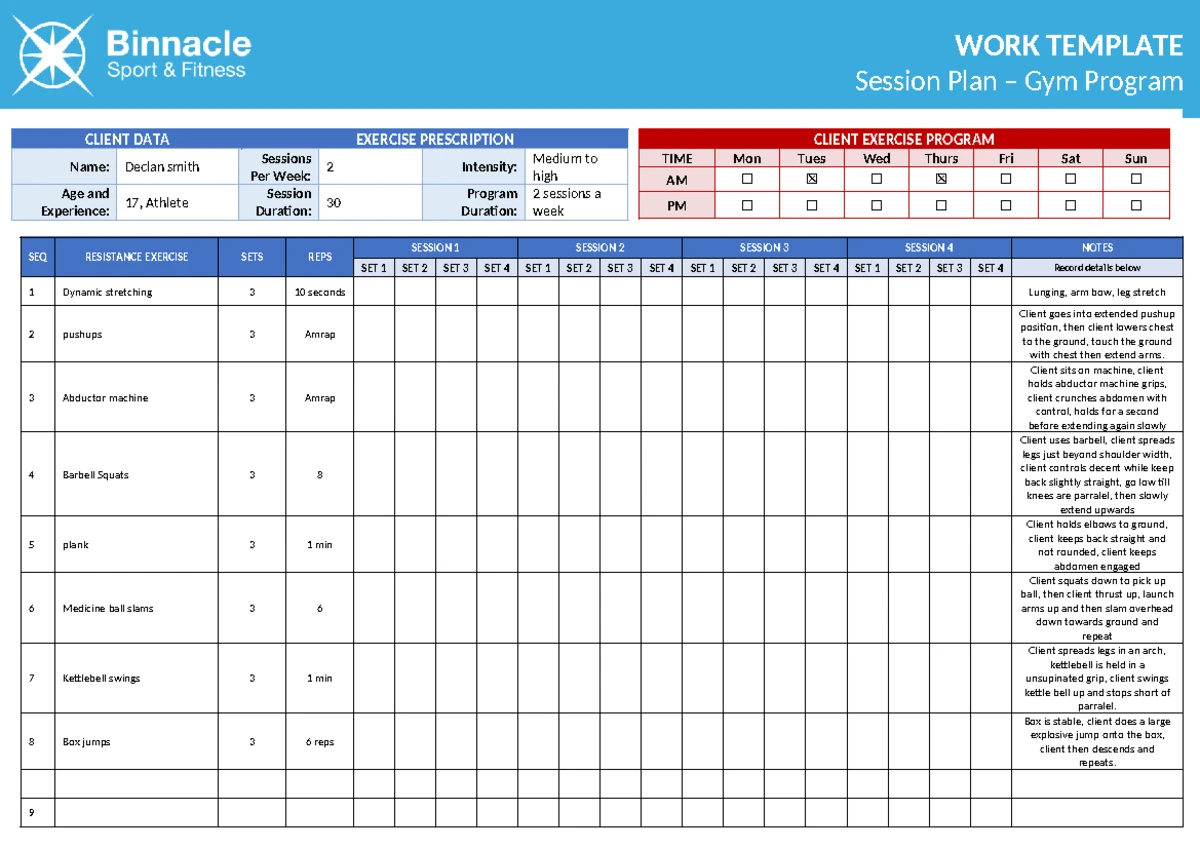The image size is (1200, 849).
Task: Click the 'WORK TEMPLATE' title text
Action: (1069, 46)
